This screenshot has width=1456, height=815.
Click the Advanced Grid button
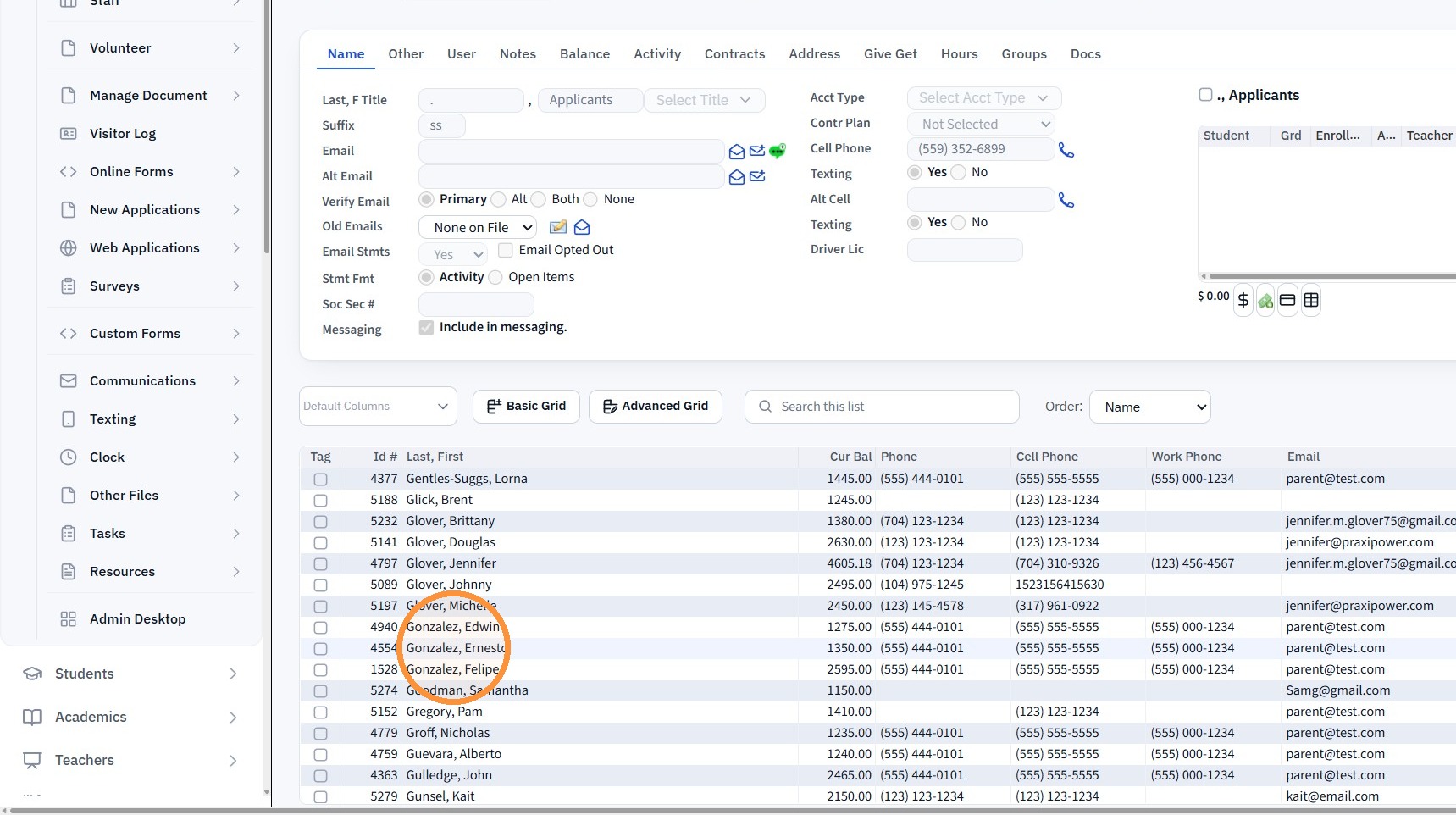pyautogui.click(x=656, y=407)
